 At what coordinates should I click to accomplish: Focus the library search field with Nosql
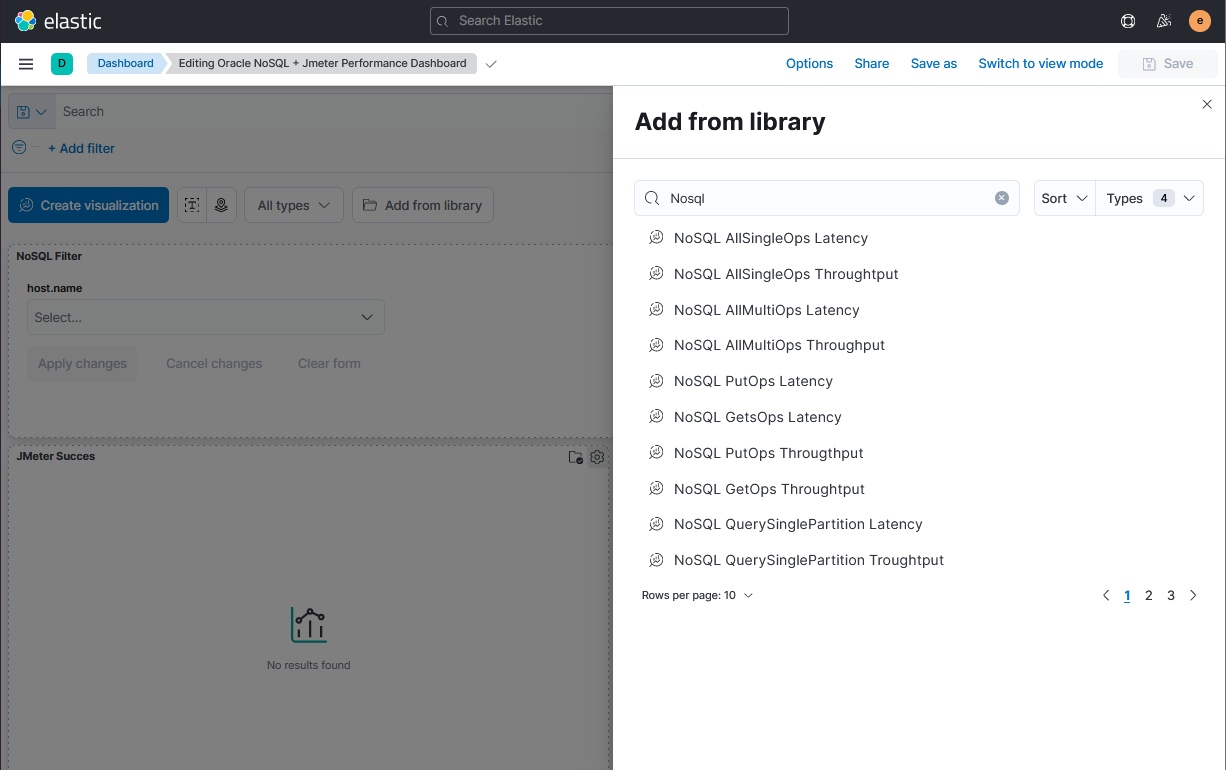coord(827,198)
